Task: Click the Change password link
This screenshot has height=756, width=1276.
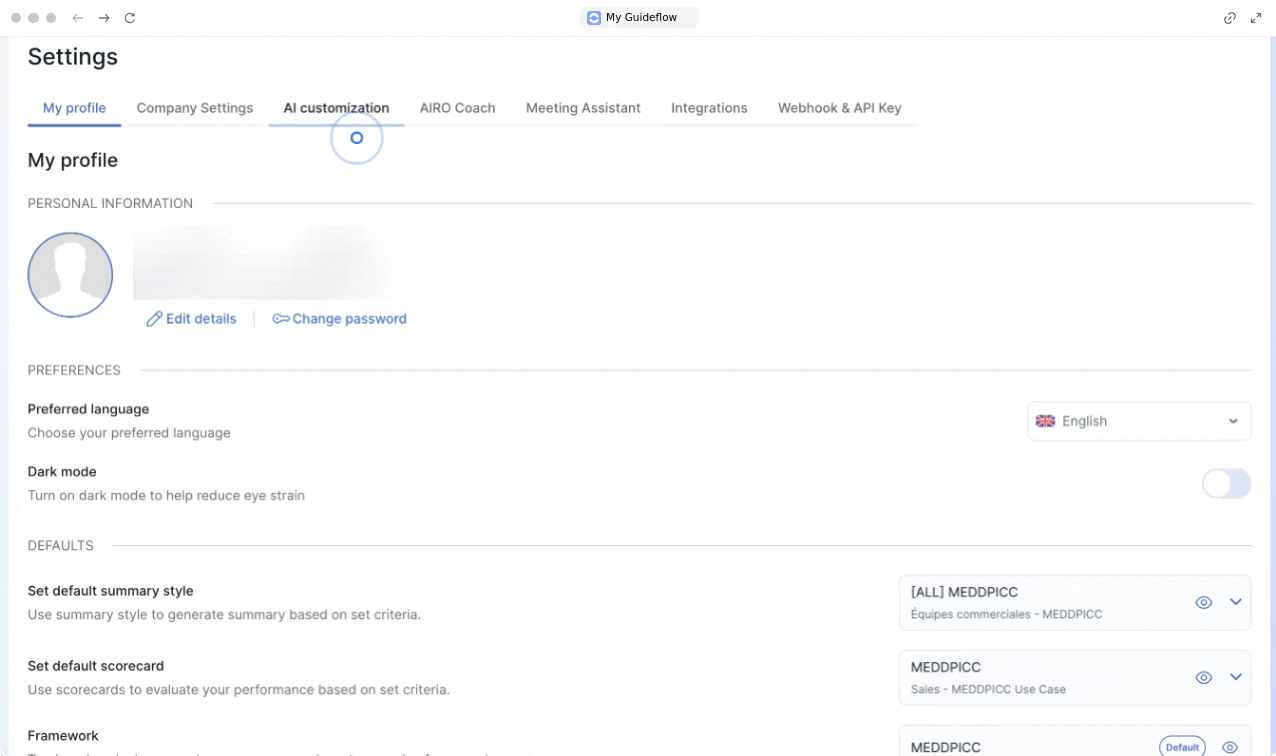Action: [349, 319]
